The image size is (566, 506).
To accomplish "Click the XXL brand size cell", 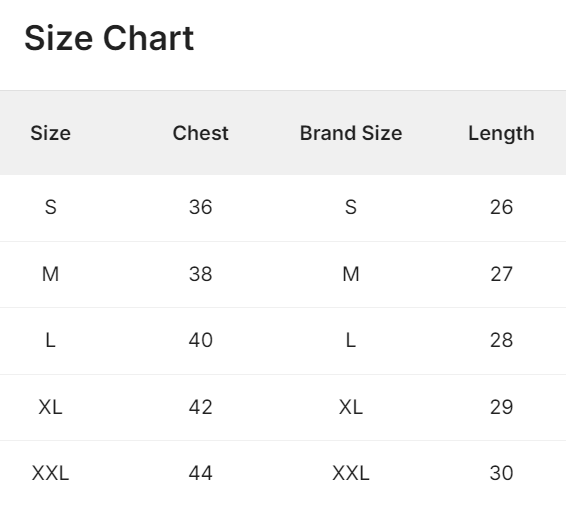I will (351, 473).
